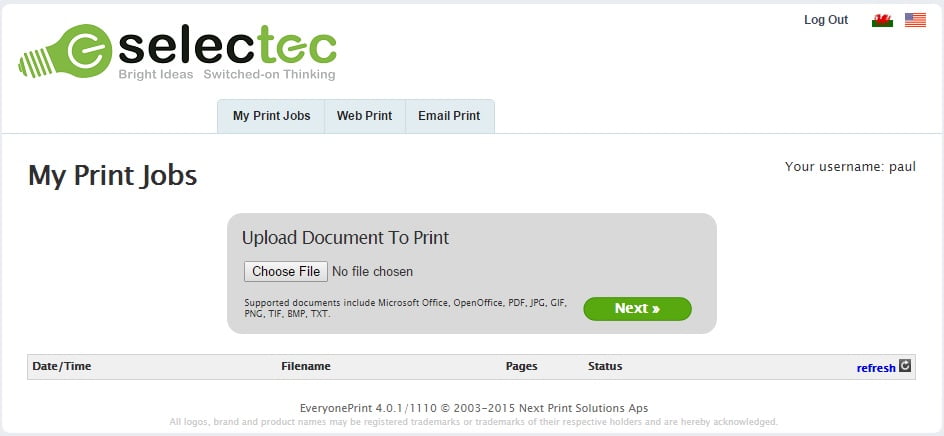944x436 pixels.
Task: Click the Choose File button
Action: point(286,272)
